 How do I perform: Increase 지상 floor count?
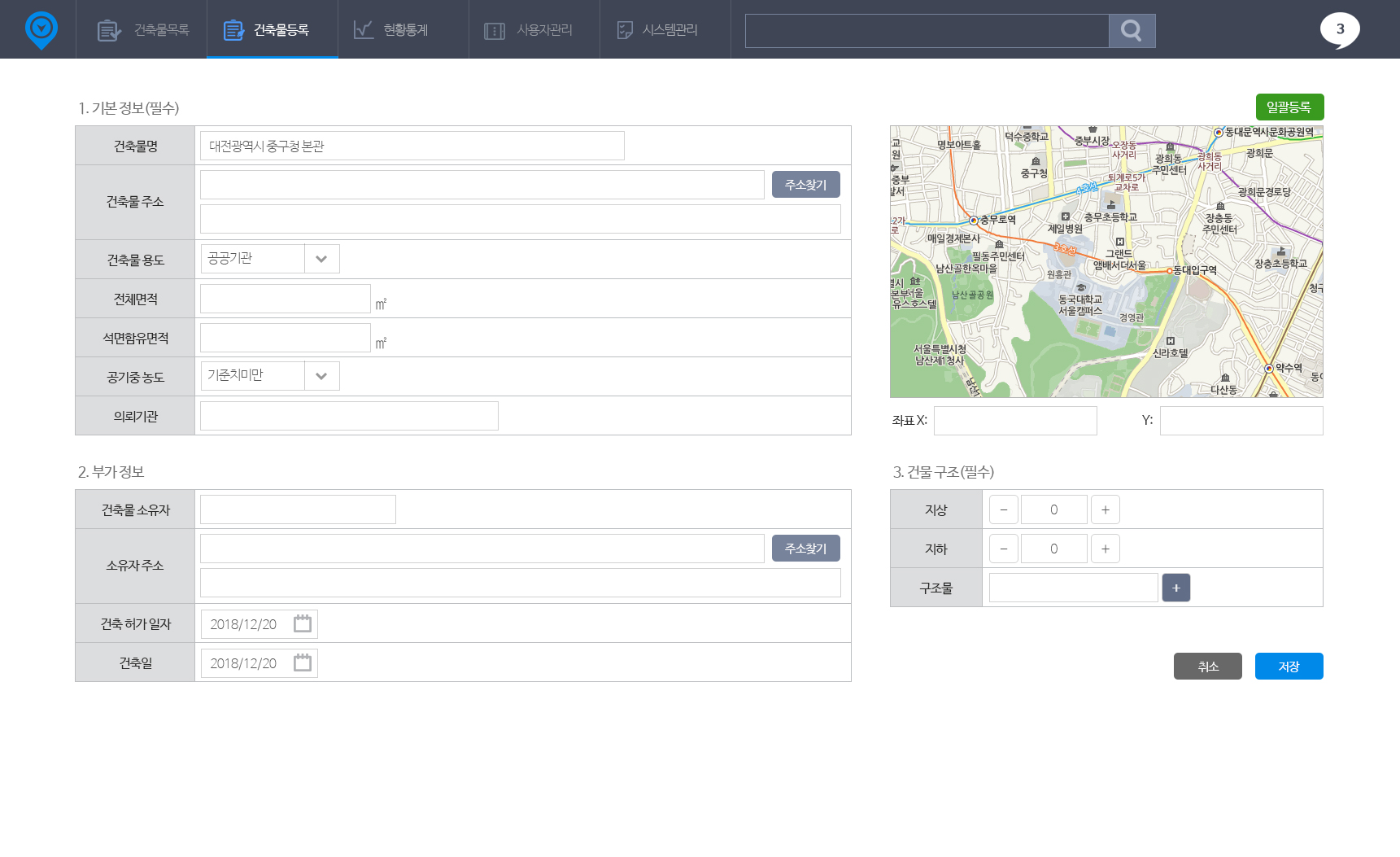tap(1105, 509)
